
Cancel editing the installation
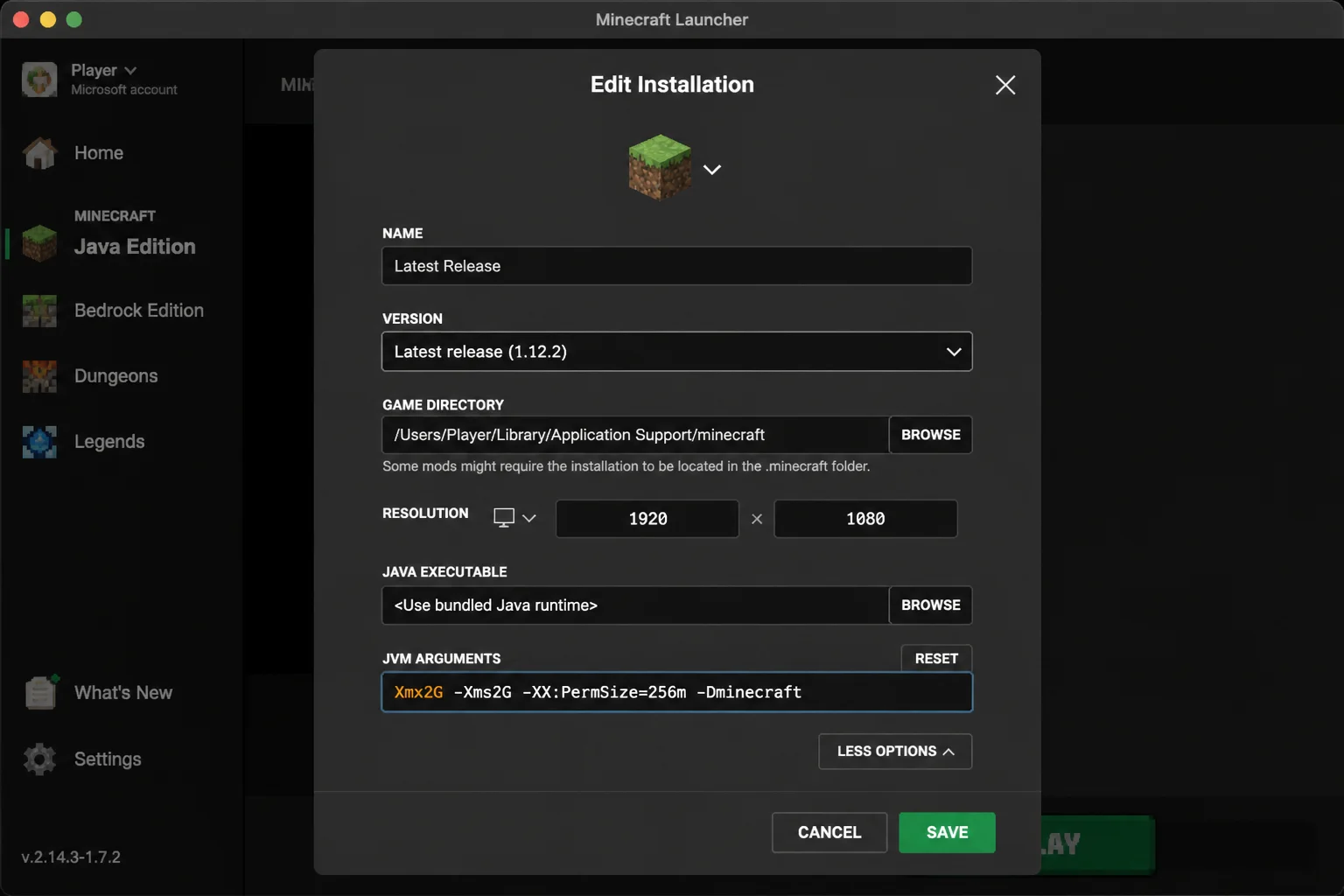coord(829,832)
